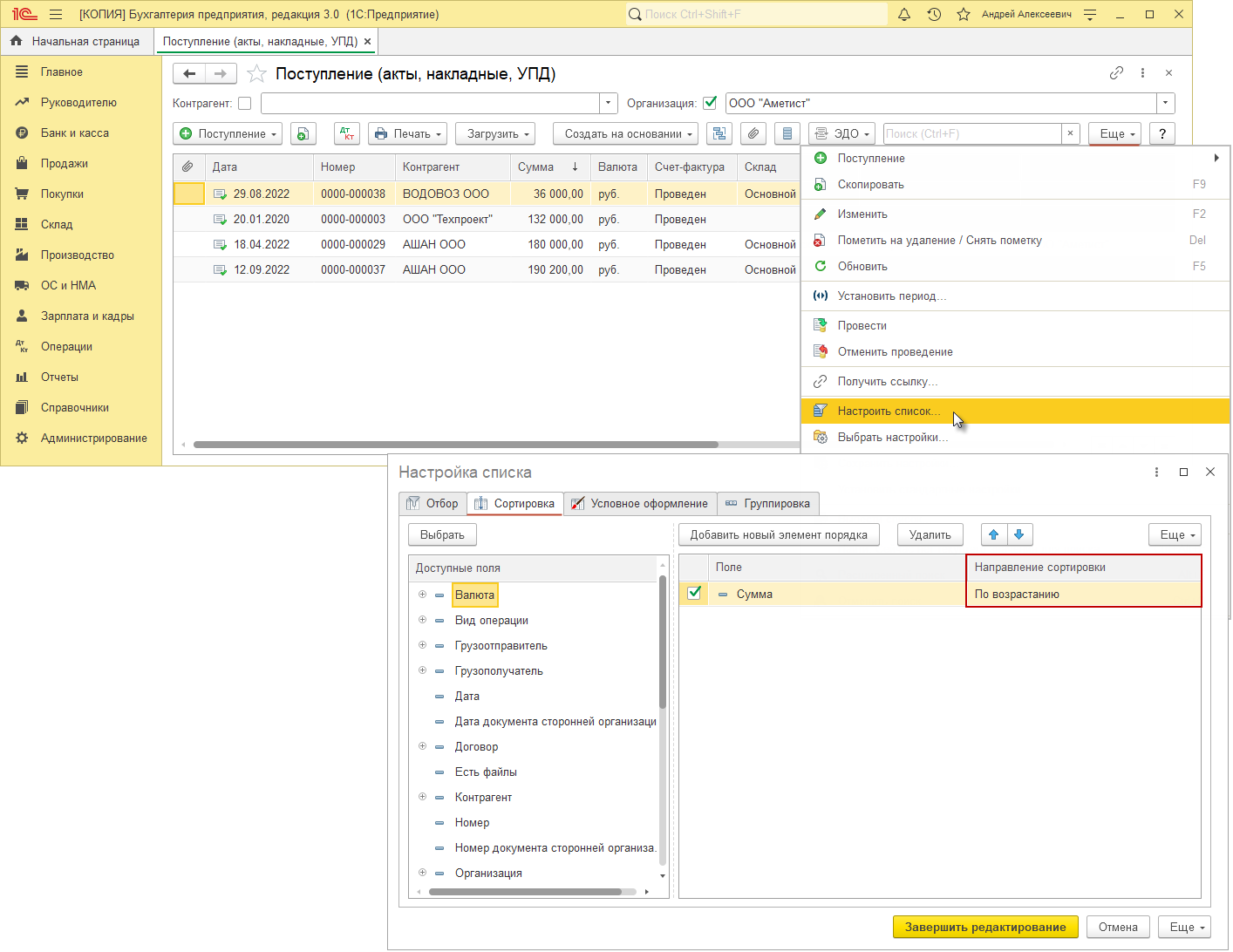
Task: Move sort element down with arrow
Action: pyautogui.click(x=1019, y=534)
